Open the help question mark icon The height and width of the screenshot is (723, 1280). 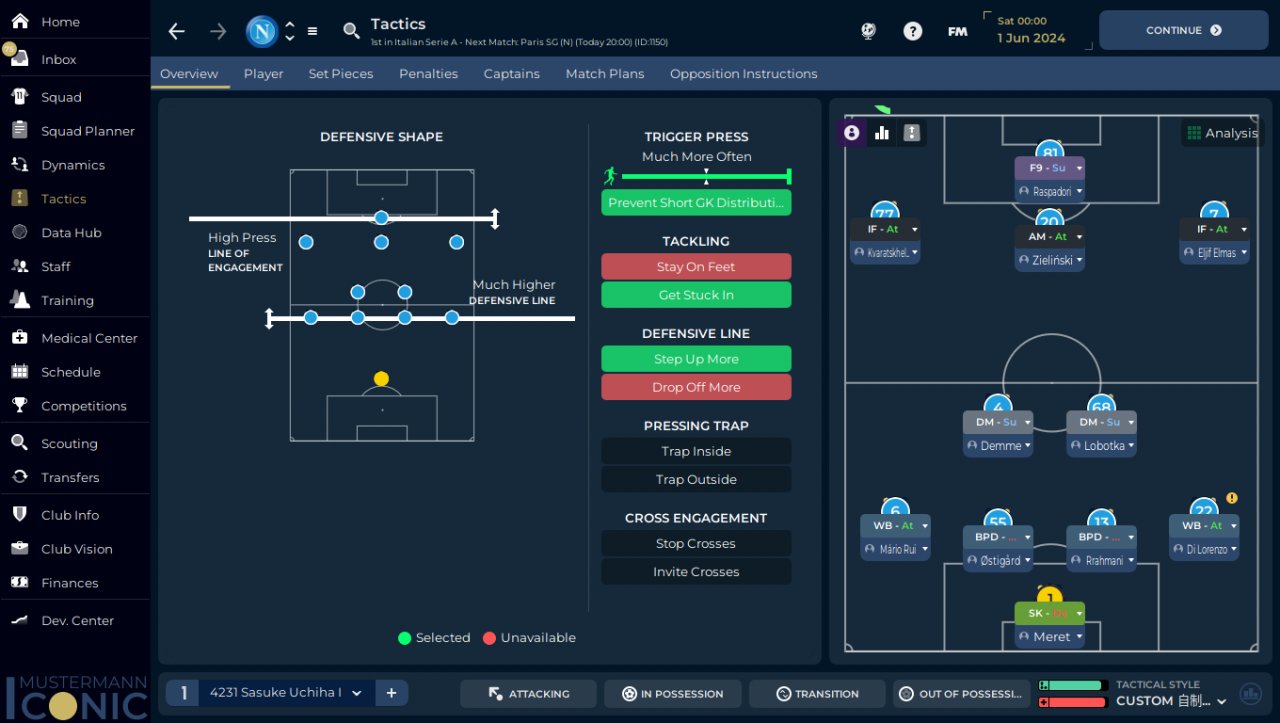coord(912,31)
